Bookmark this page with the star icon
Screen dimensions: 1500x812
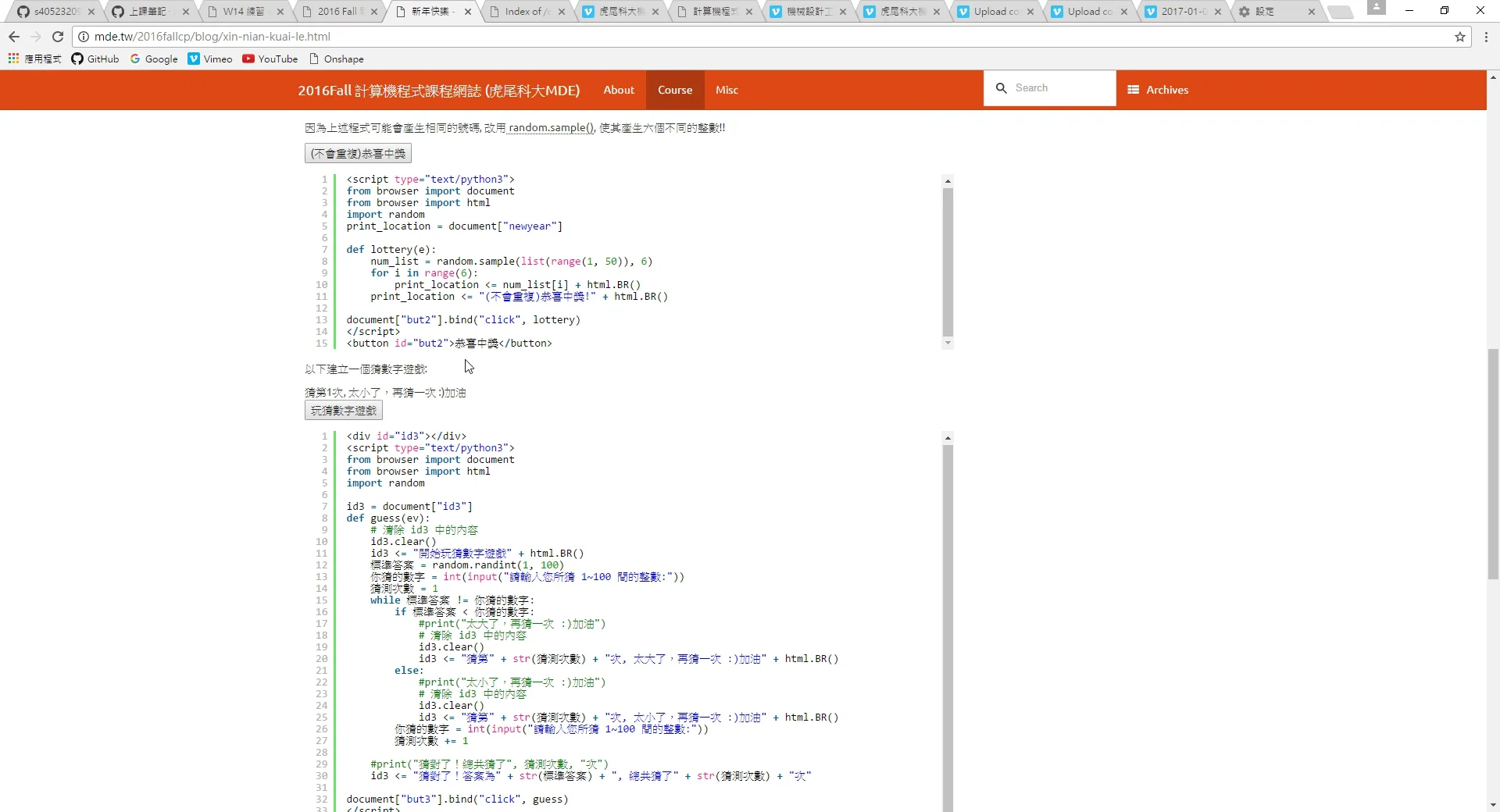point(1459,37)
